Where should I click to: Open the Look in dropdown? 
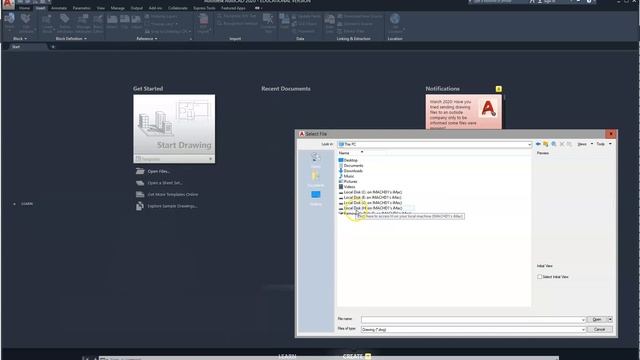click(x=529, y=144)
